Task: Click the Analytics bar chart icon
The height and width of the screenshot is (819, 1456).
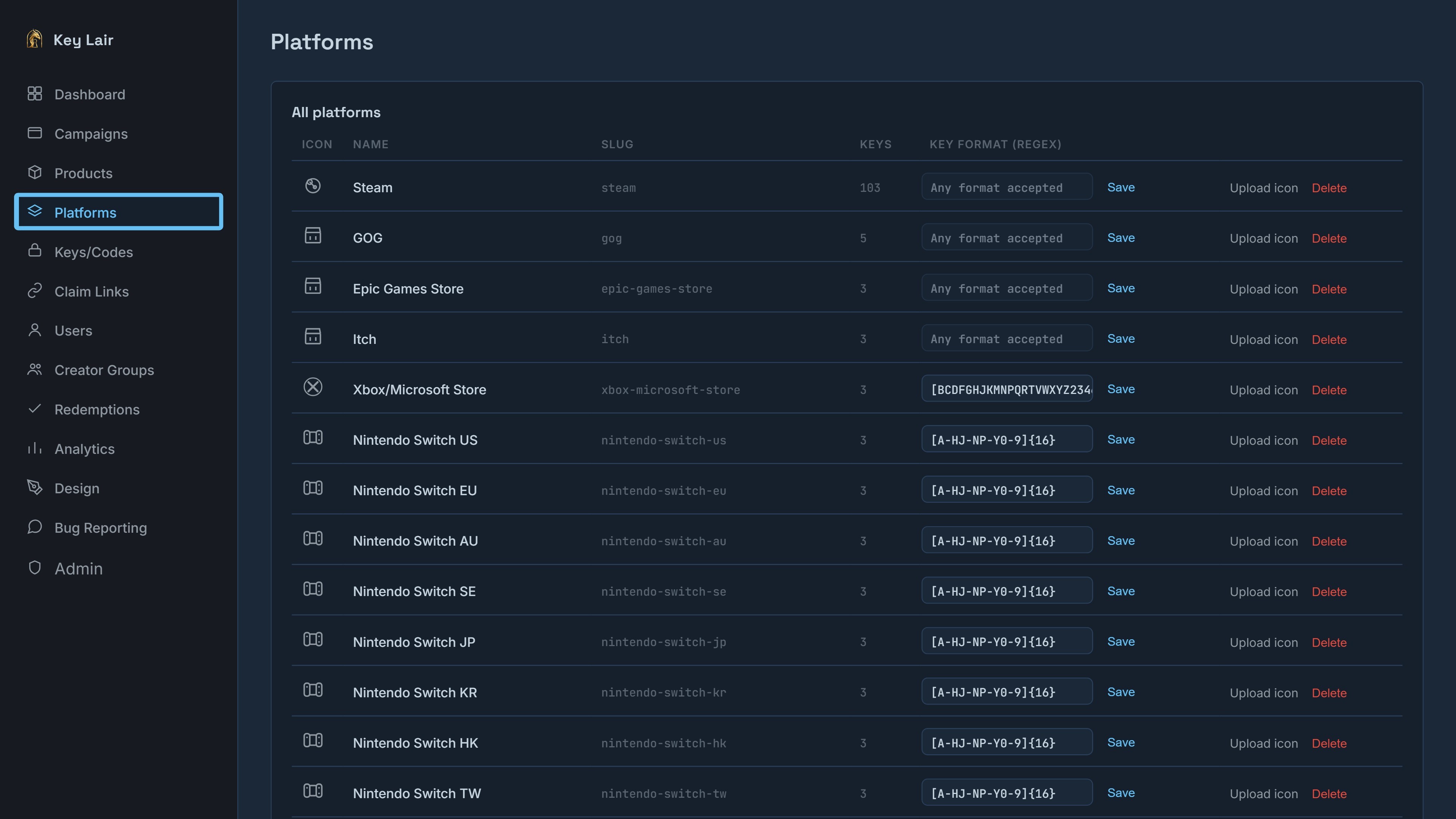Action: [35, 448]
